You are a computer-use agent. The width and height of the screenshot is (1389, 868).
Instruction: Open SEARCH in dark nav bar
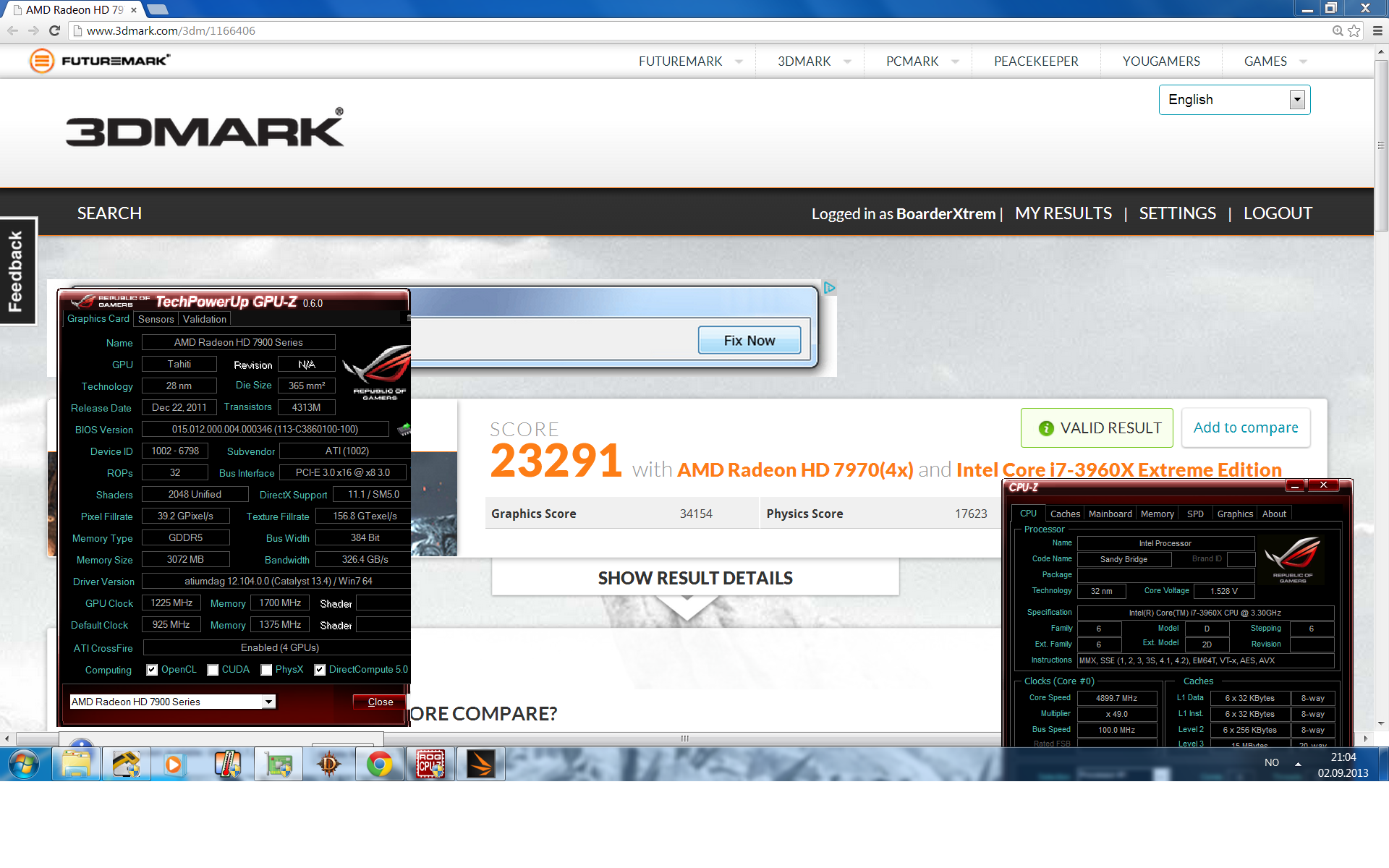[109, 213]
